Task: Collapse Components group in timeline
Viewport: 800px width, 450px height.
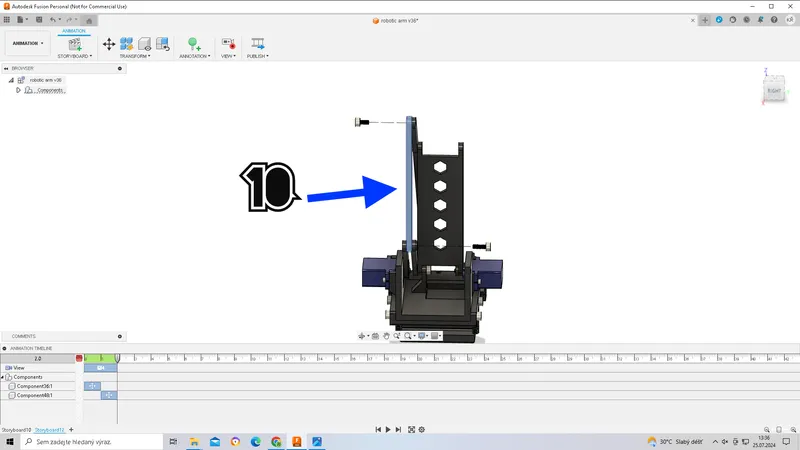Action: click(3, 377)
